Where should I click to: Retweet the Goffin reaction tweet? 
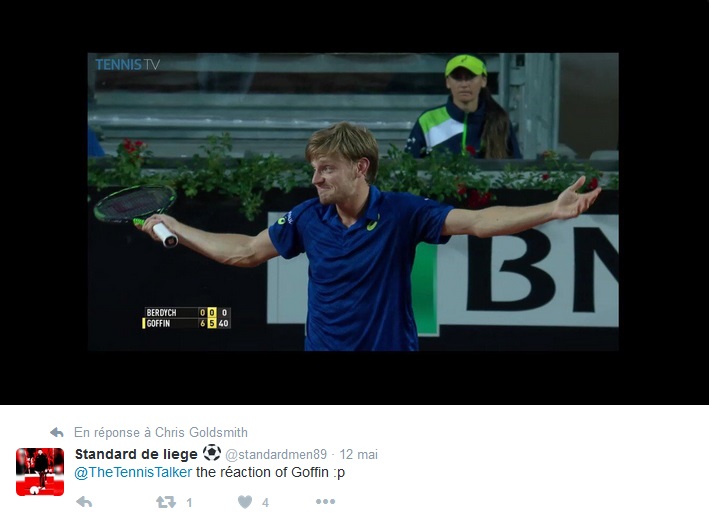click(x=165, y=502)
